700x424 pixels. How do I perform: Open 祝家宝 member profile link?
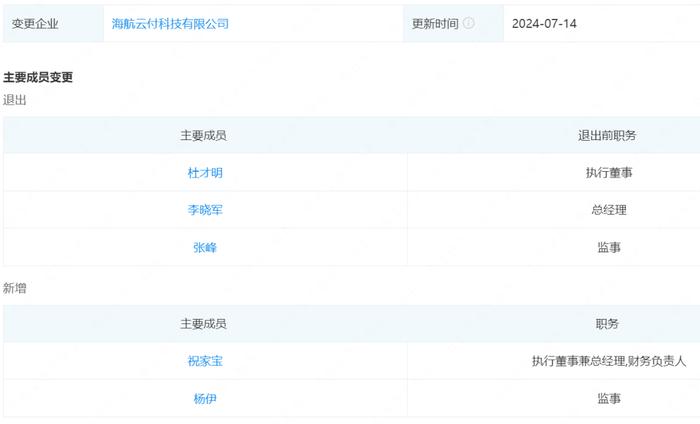pyautogui.click(x=205, y=361)
